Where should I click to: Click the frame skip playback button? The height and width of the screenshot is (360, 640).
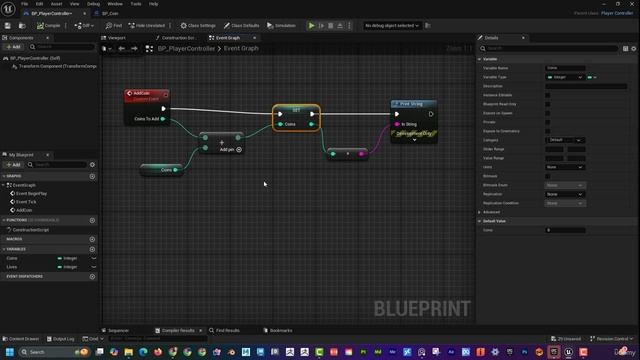point(321,26)
